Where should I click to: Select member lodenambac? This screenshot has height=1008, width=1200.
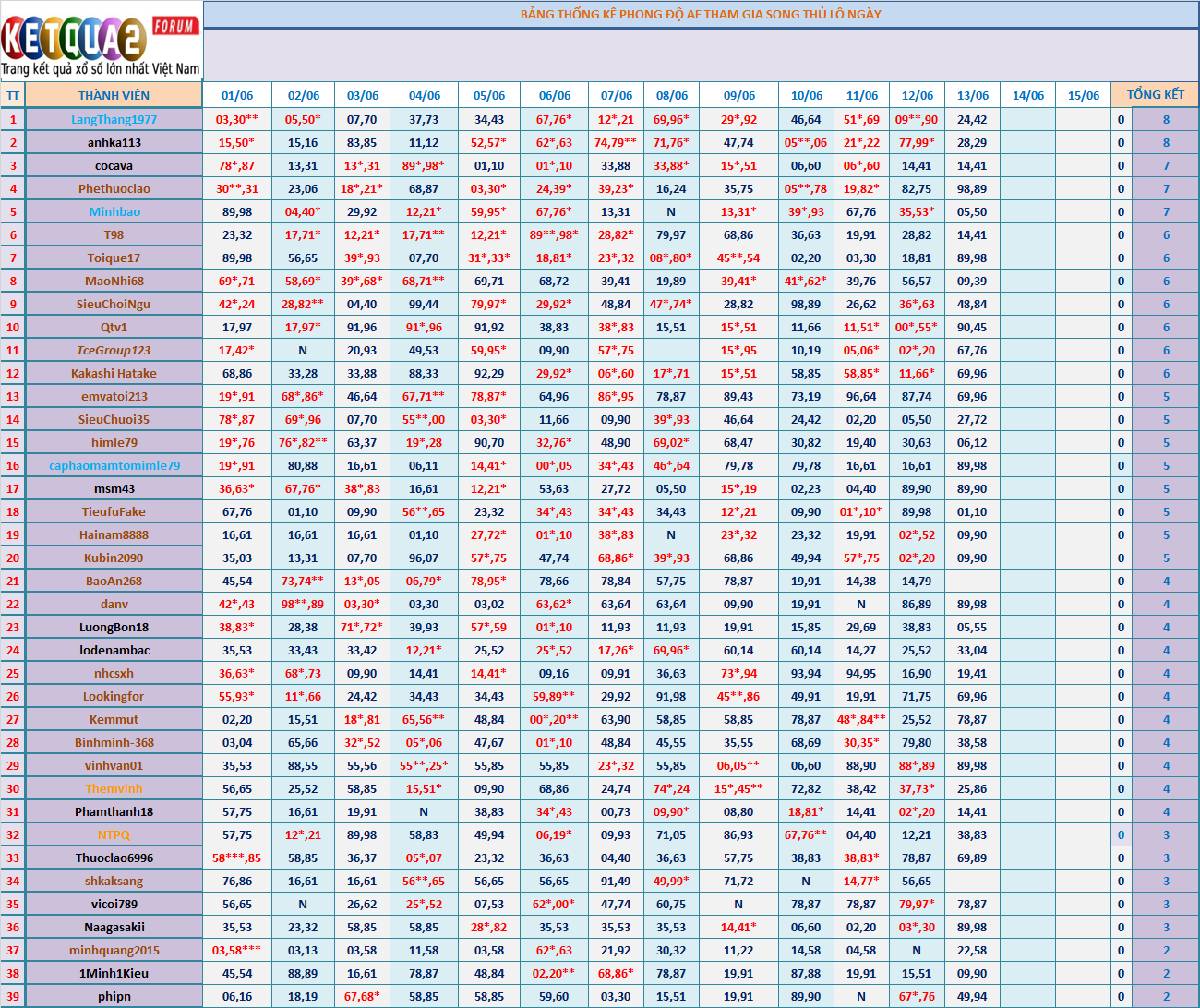point(114,650)
